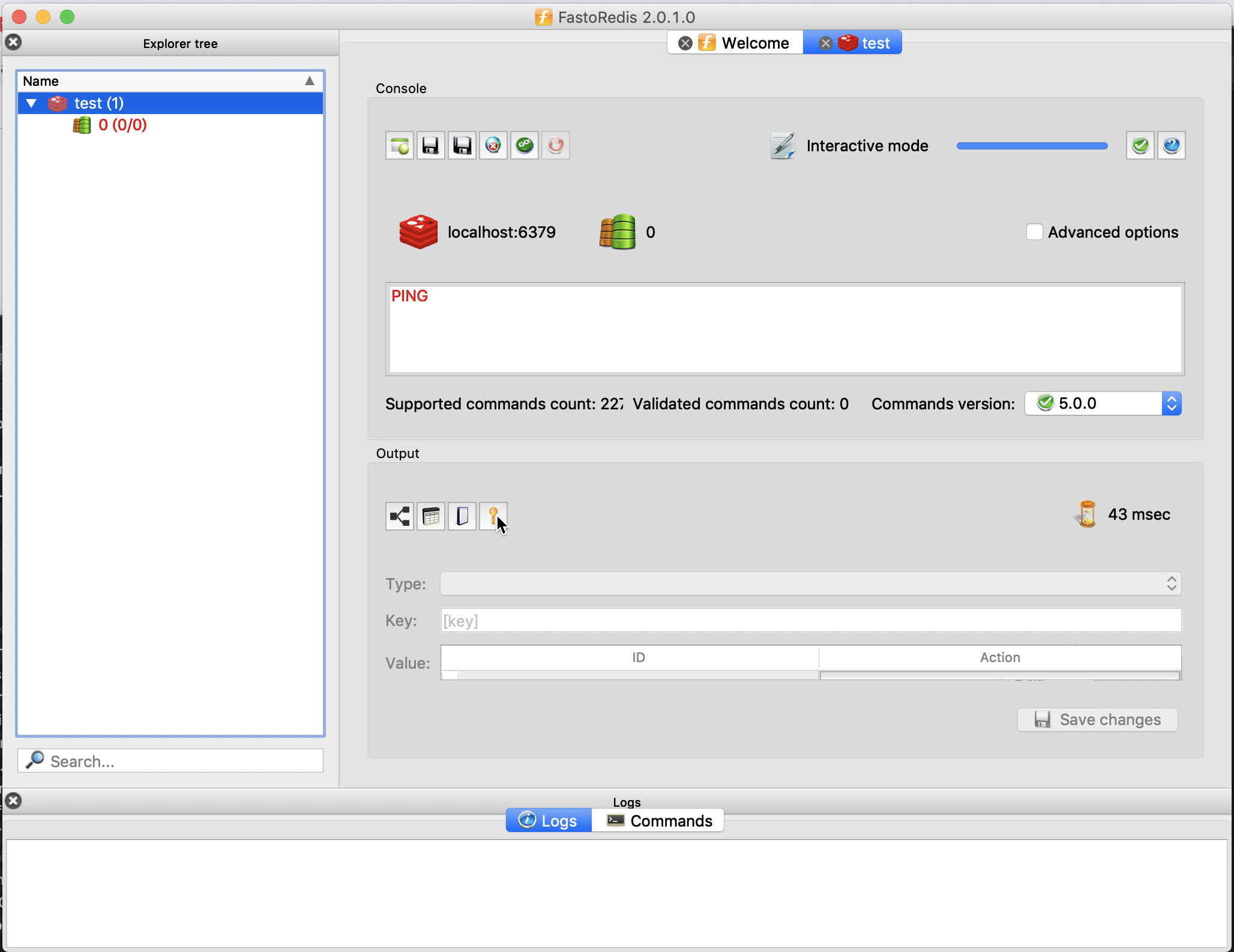Click the load file icon in Console toolbar
The image size is (1234, 952).
400,145
